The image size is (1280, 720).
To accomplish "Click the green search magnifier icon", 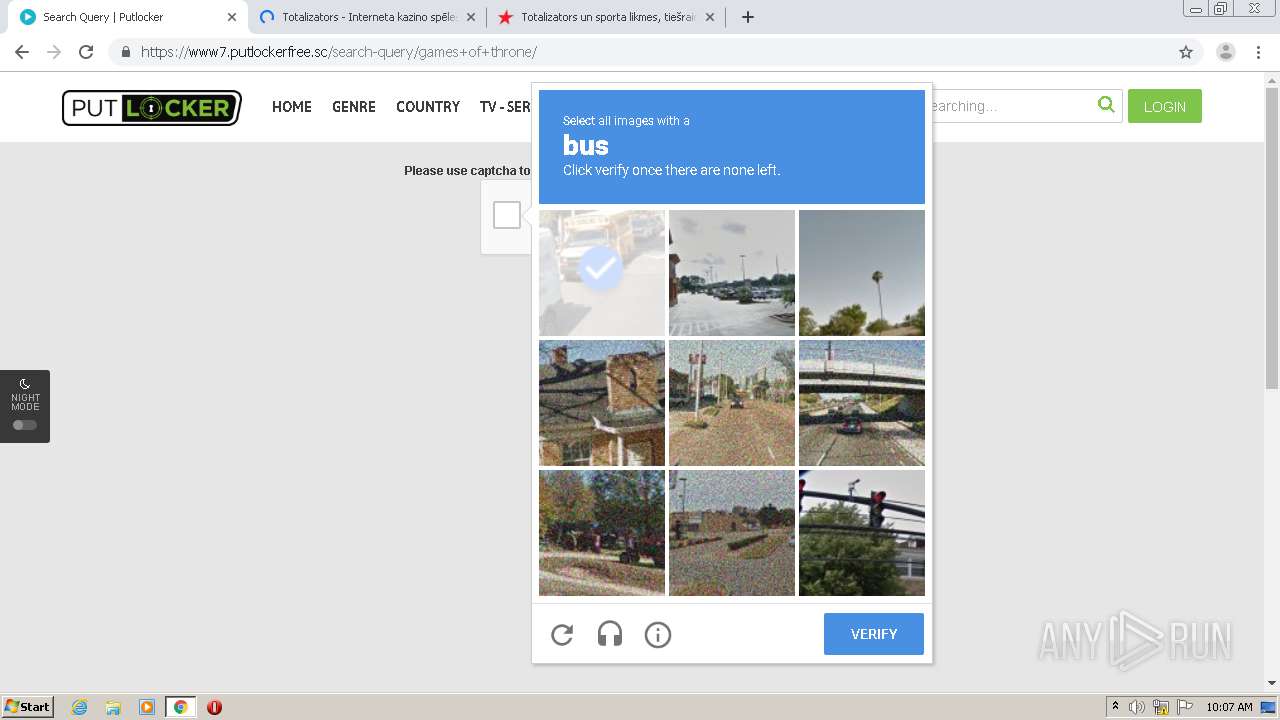I will point(1106,105).
